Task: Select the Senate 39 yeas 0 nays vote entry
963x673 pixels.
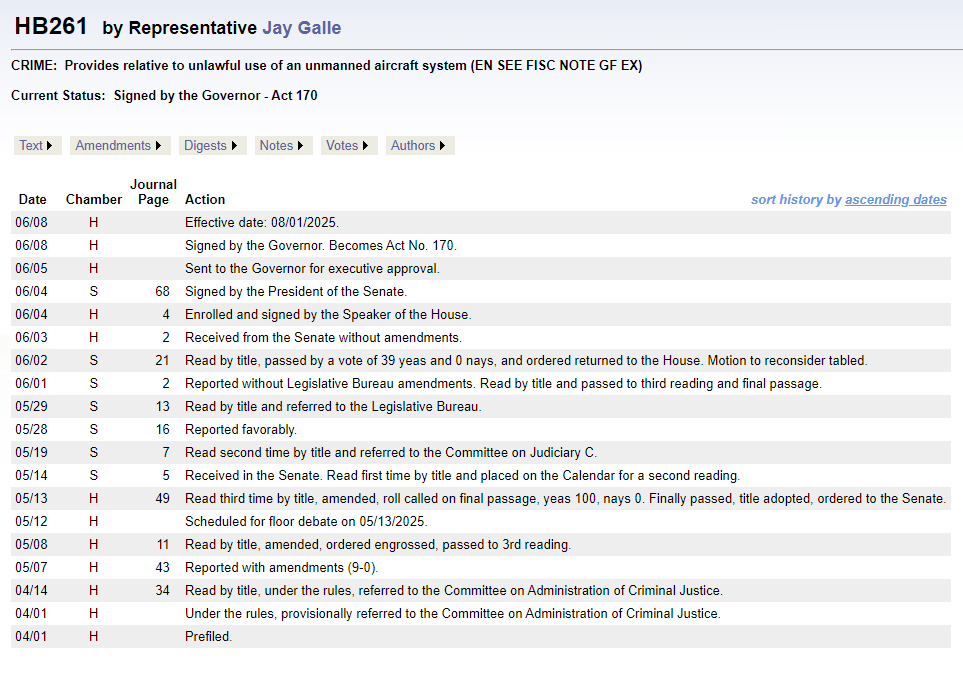Action: coord(526,360)
